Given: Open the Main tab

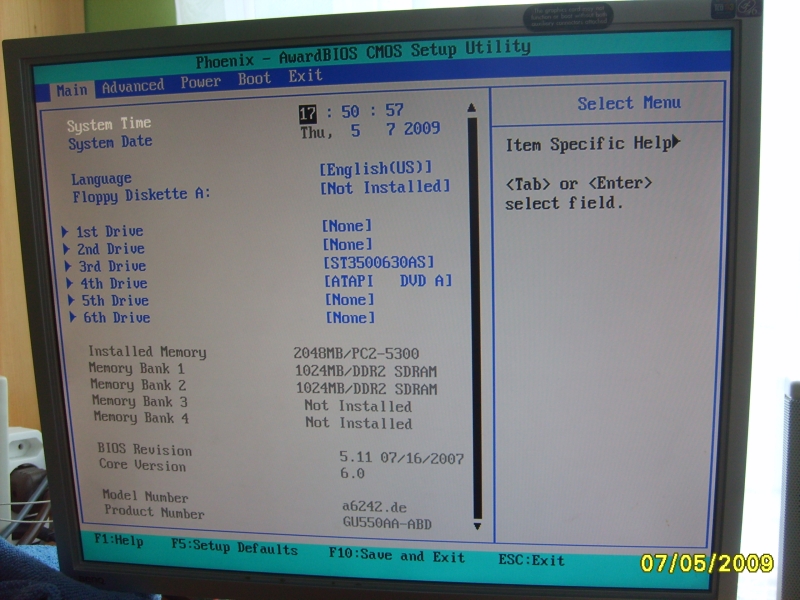Looking at the screenshot, I should pyautogui.click(x=71, y=90).
